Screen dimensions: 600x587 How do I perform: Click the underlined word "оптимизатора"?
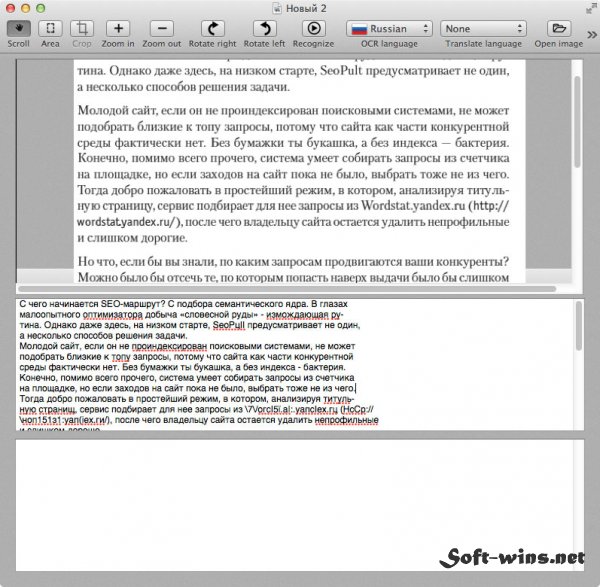tap(112, 315)
